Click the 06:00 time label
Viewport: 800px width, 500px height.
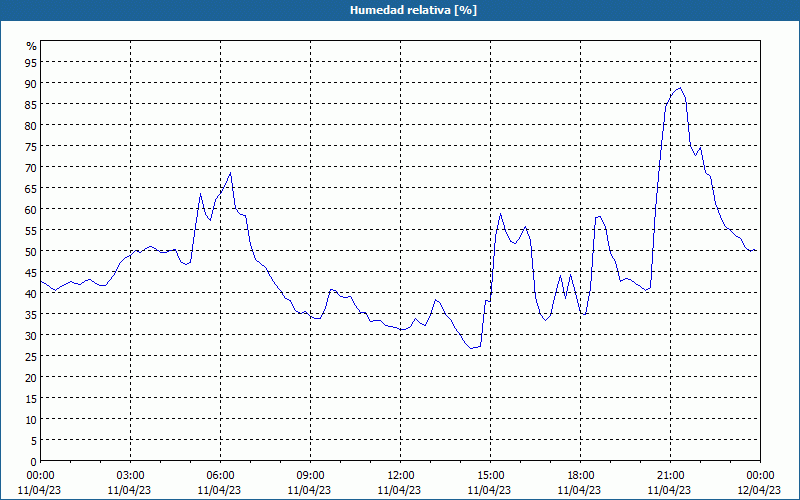click(220, 476)
